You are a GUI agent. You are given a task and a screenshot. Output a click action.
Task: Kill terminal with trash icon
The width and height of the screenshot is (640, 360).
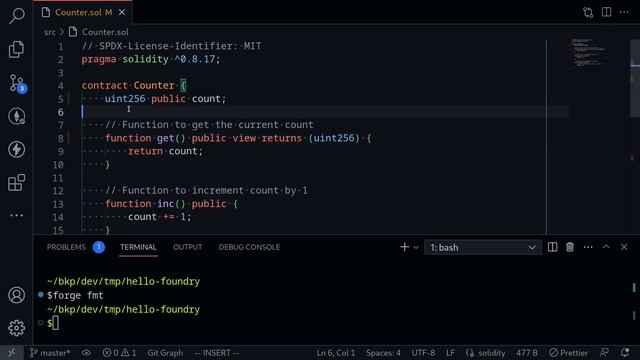coord(570,247)
